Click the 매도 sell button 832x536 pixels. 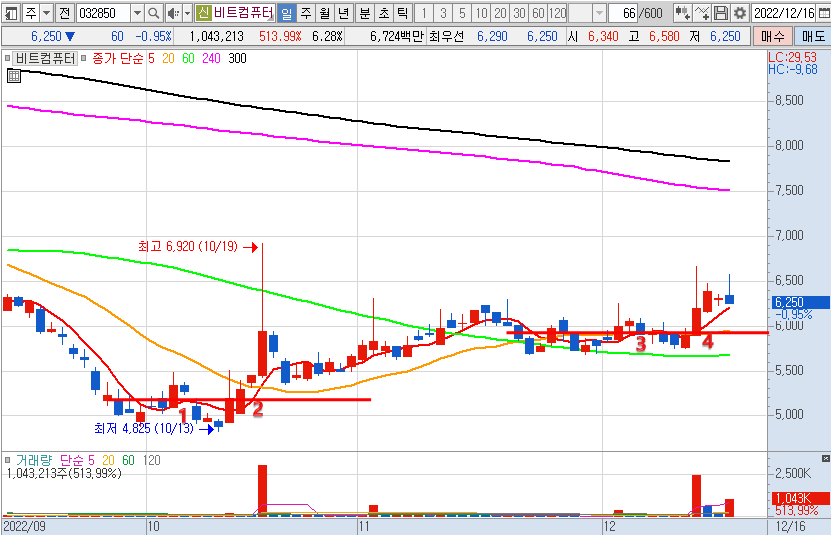[812, 36]
